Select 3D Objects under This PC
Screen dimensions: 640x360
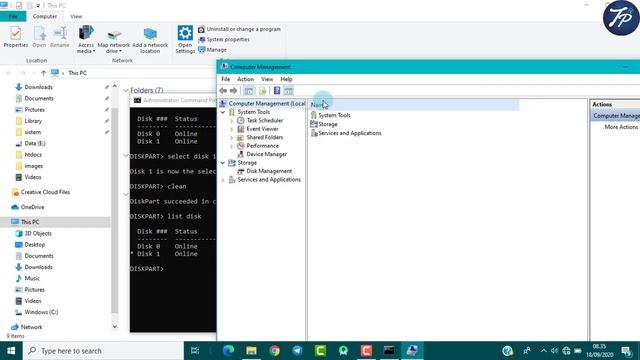coord(38,233)
